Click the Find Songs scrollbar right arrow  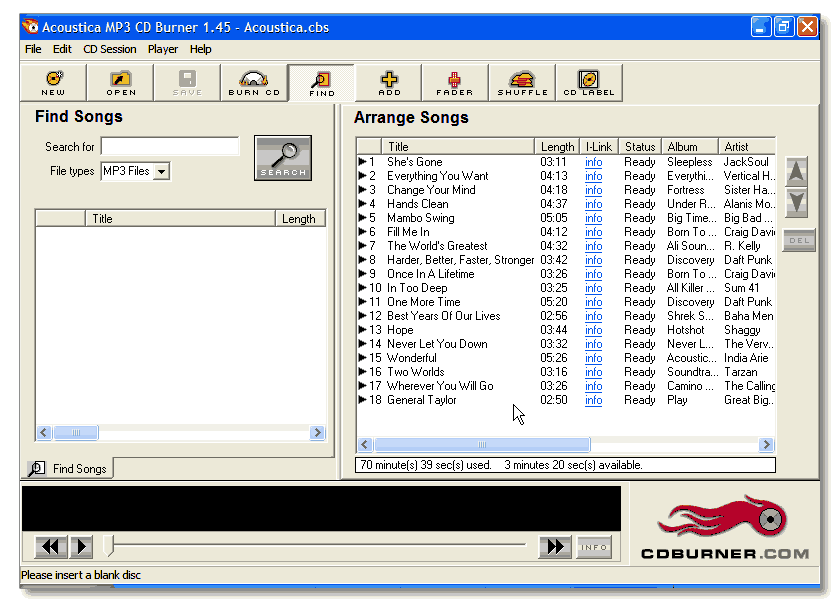pyautogui.click(x=317, y=432)
